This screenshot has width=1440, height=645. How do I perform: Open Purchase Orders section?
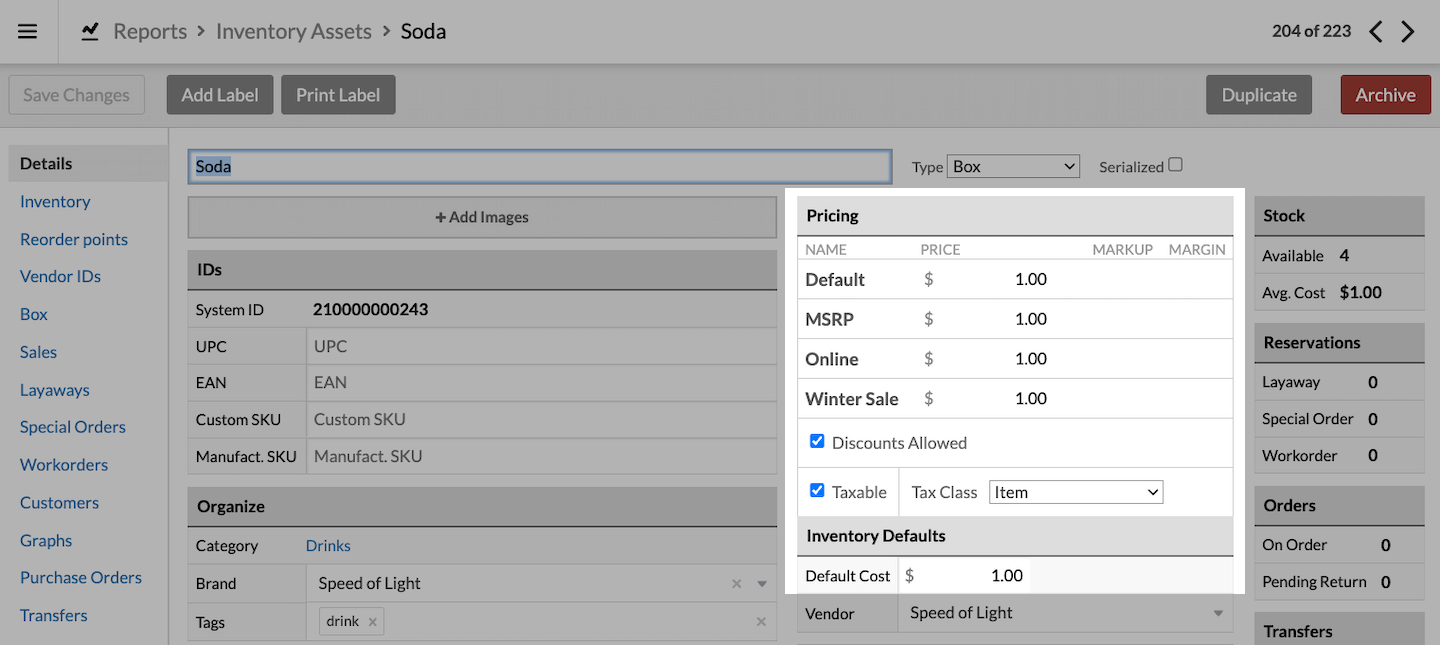[x=81, y=578]
